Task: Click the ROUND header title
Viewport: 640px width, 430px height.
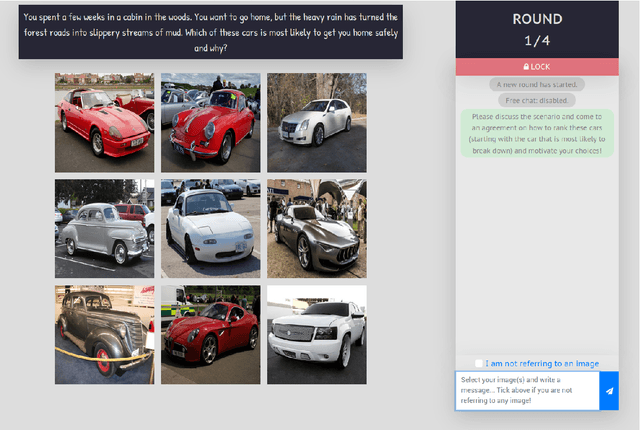Action: (537, 19)
